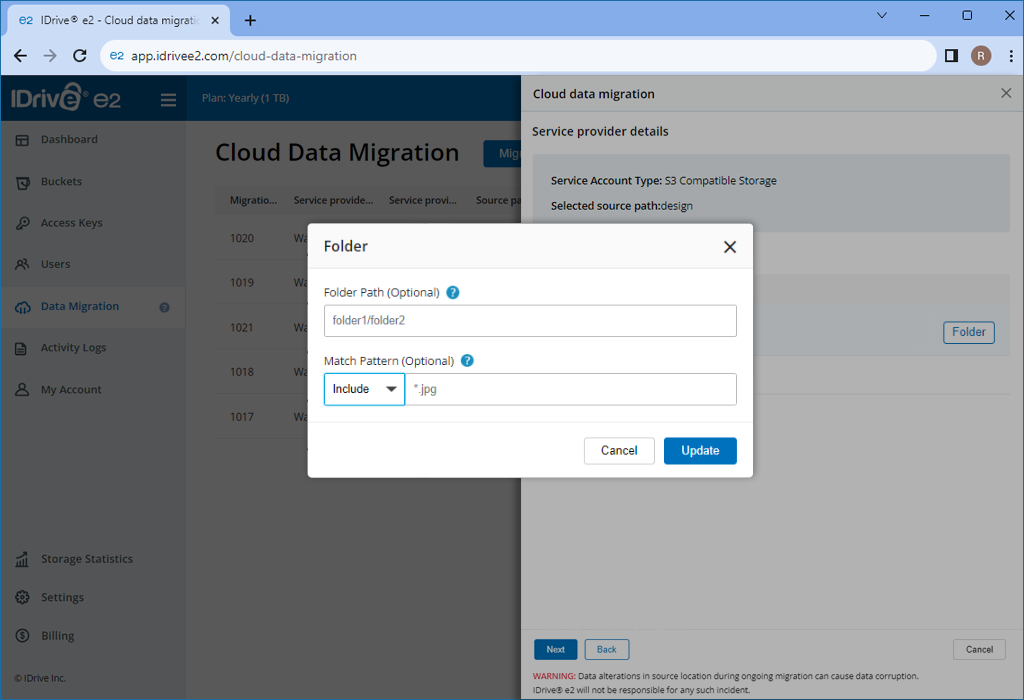Click the Back button

coord(607,649)
